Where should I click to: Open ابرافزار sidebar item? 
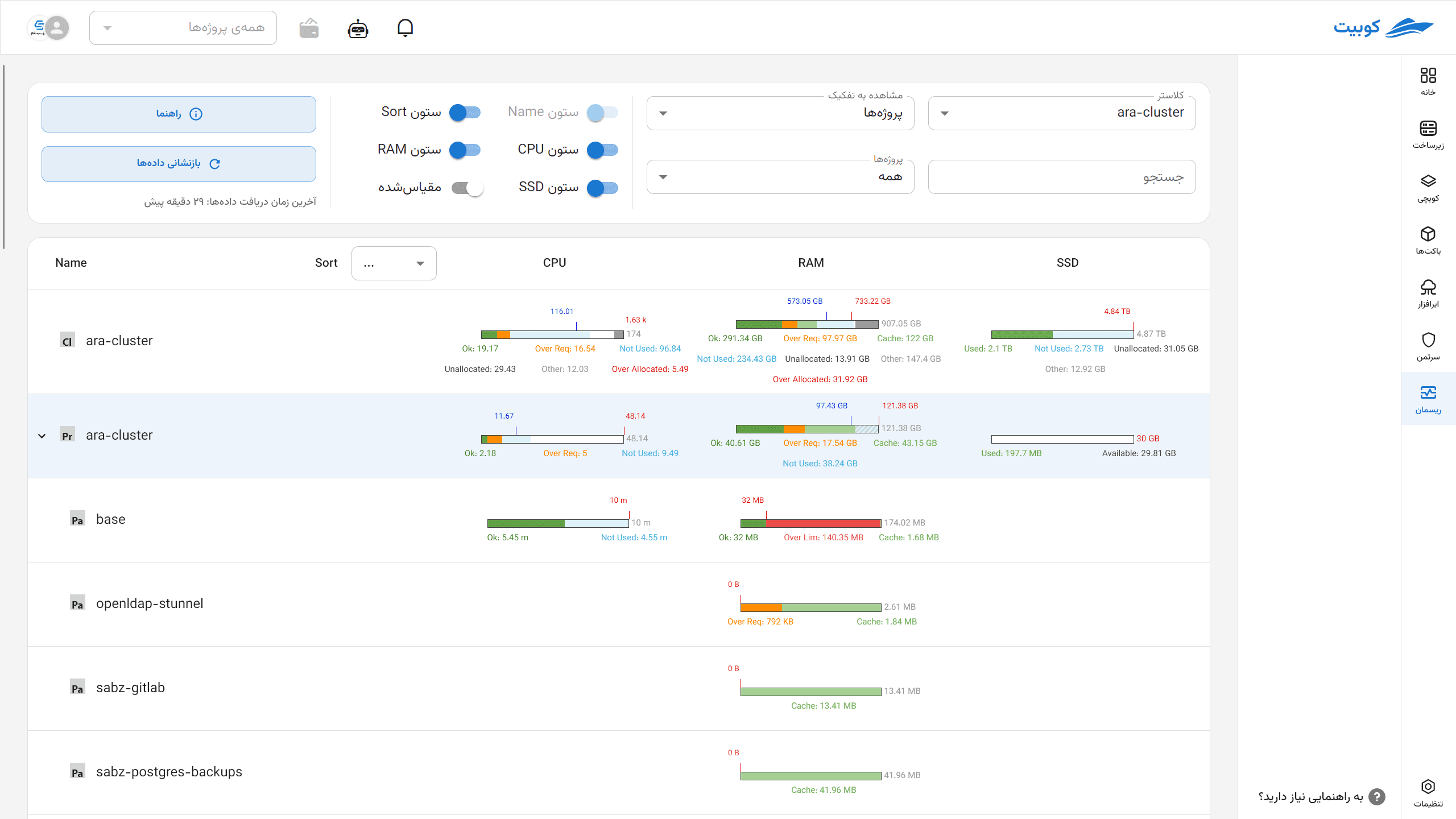pos(1428,293)
